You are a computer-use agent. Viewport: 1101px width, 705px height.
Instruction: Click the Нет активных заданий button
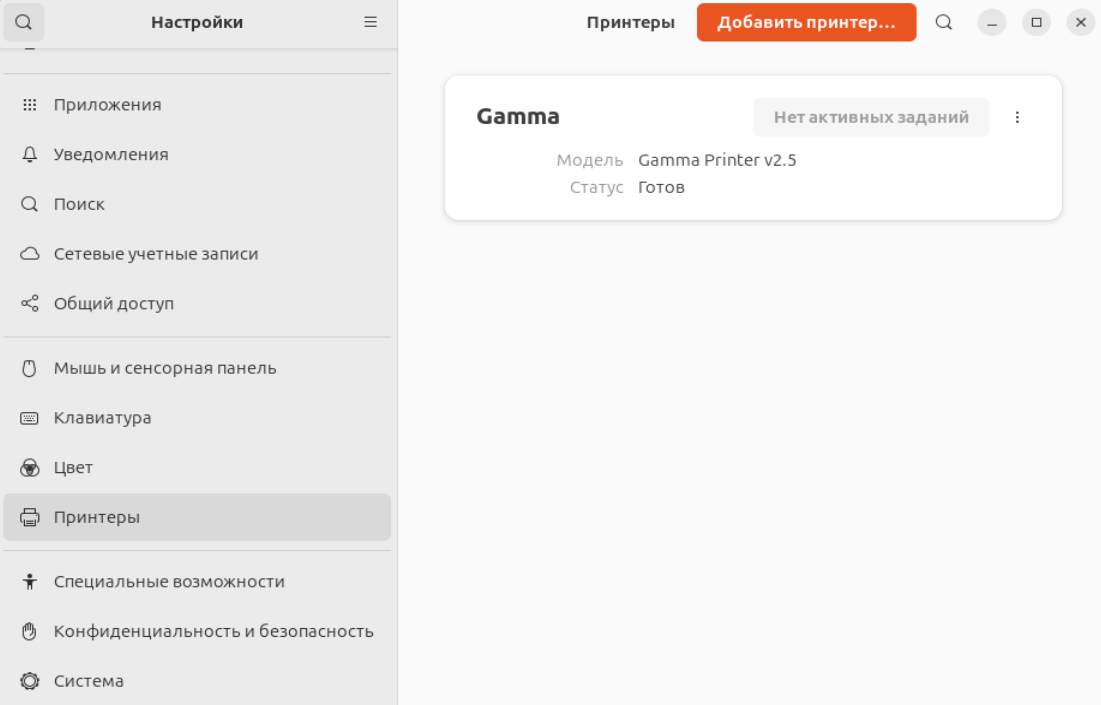click(x=871, y=117)
